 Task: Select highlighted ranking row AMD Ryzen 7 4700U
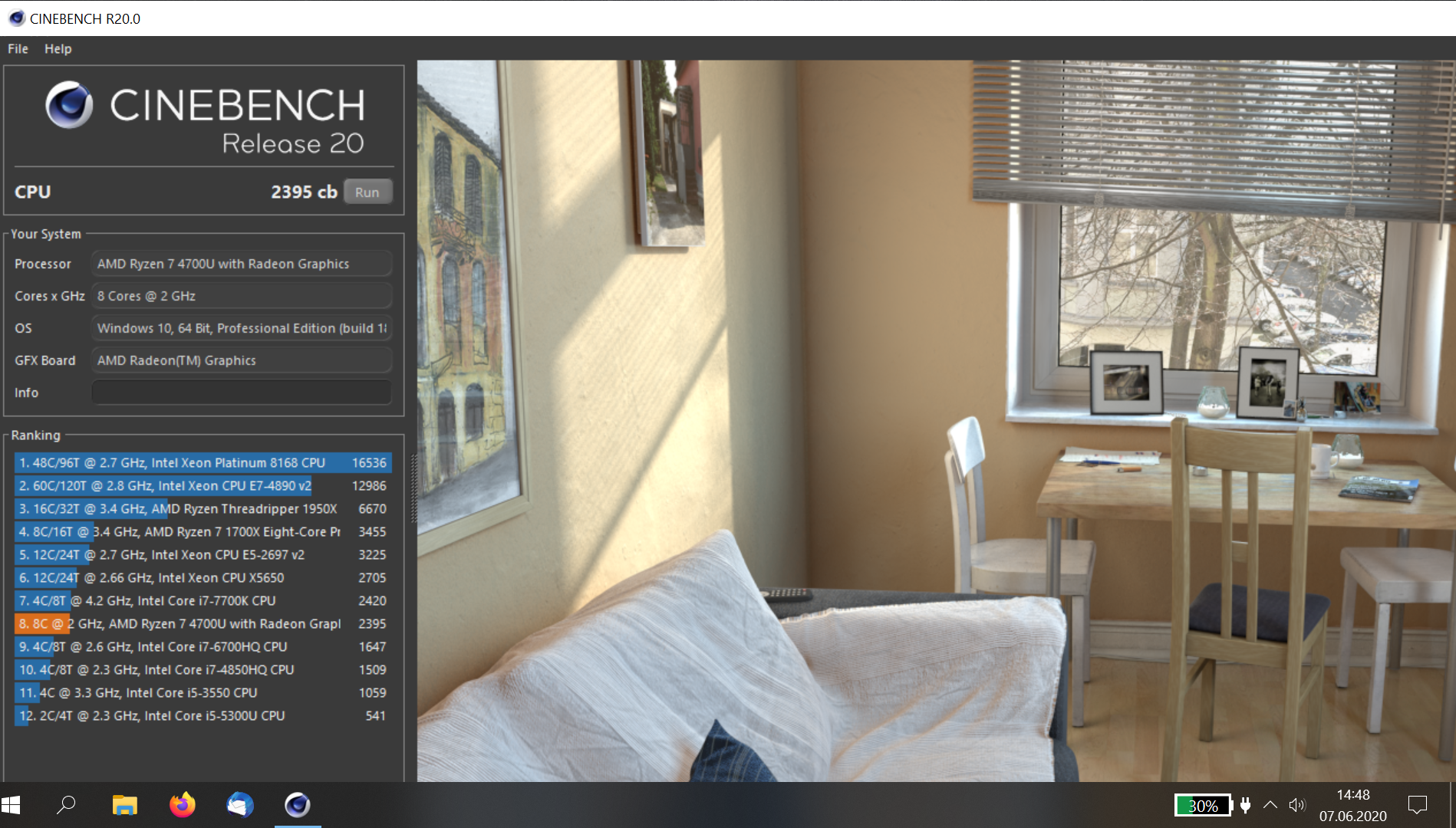[203, 623]
